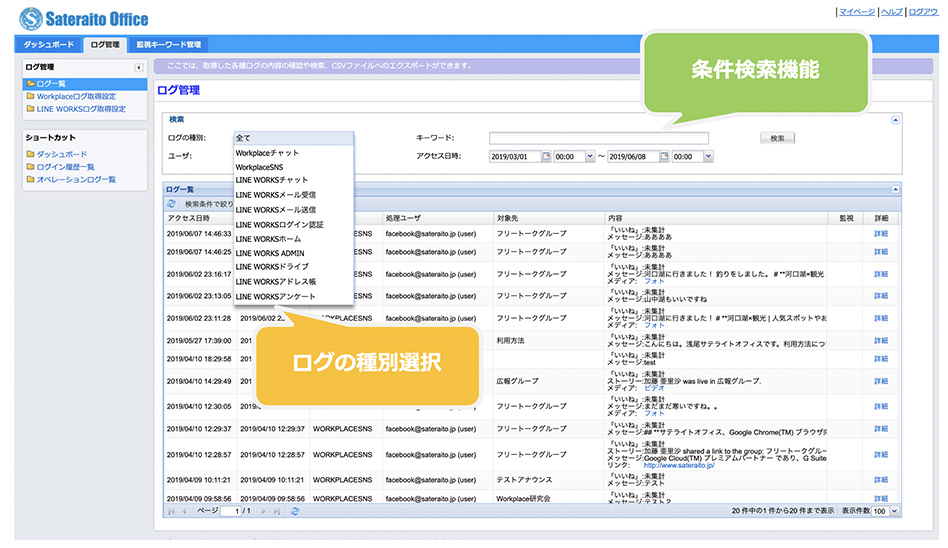This screenshot has width=948, height=548.
Task: Choose LINE WORKSアドレス帳 from the list
Action: pyautogui.click(x=293, y=281)
